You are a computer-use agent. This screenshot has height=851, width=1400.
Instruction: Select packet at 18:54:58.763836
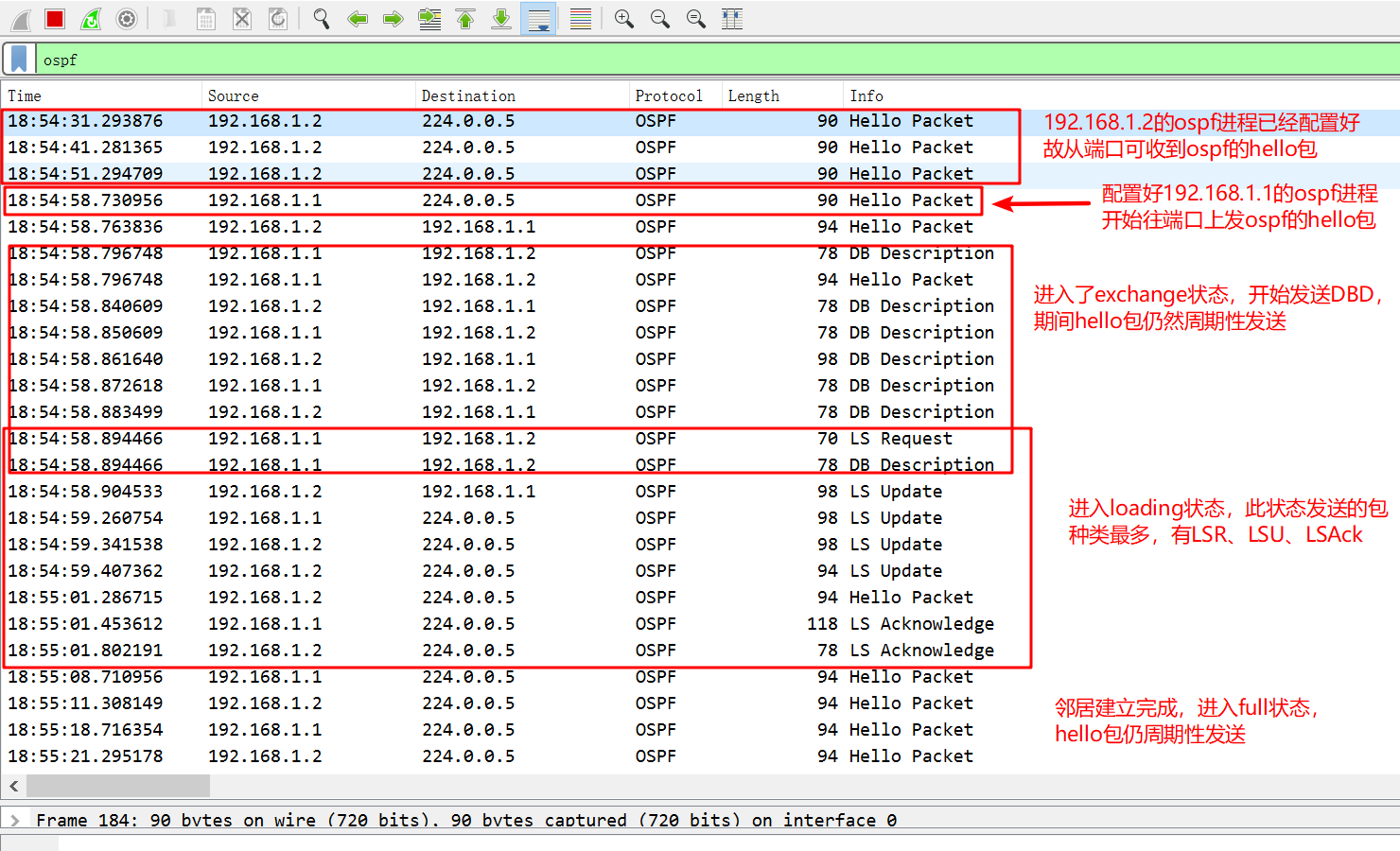click(700, 227)
